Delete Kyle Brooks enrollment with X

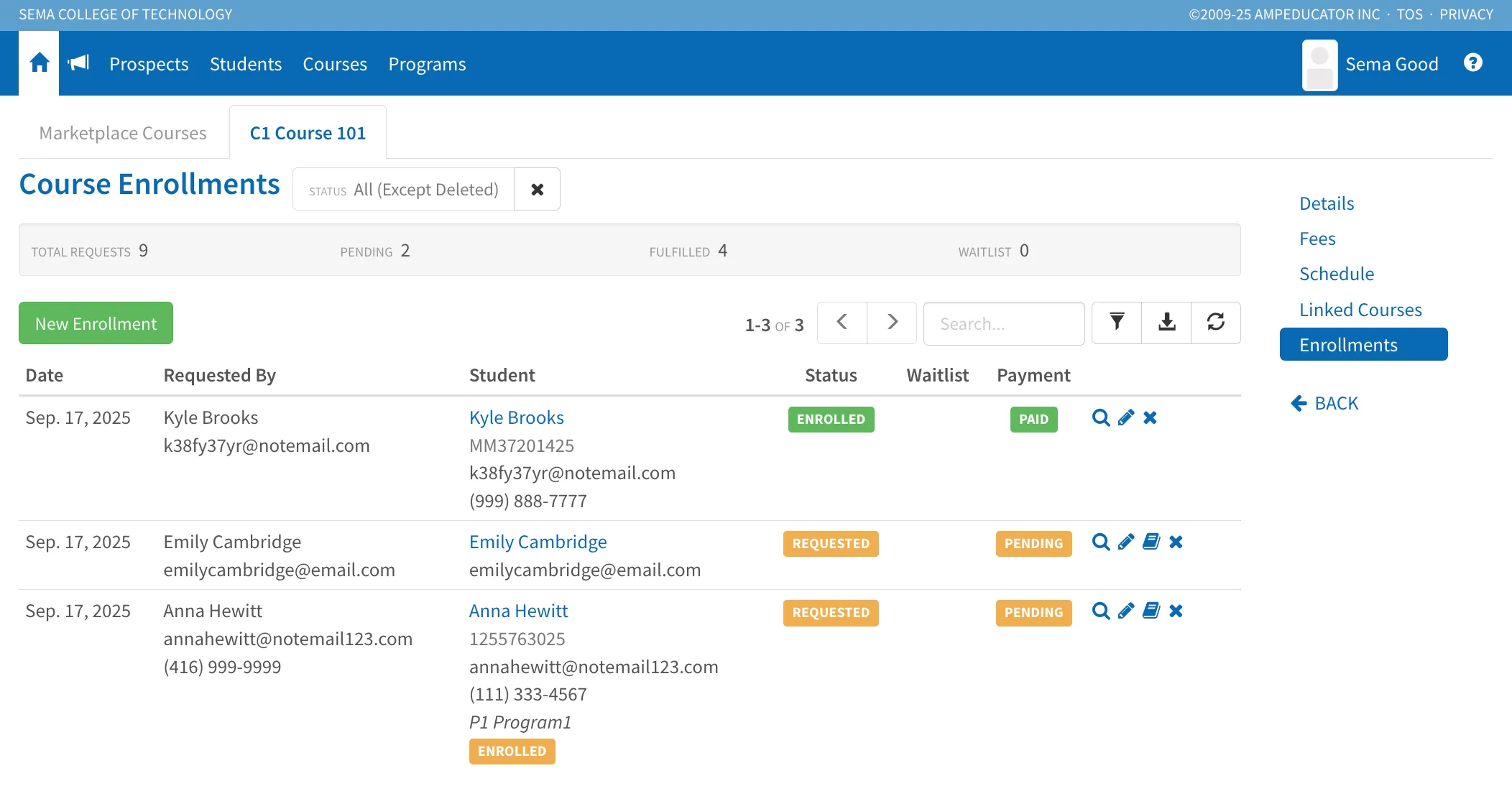1151,417
